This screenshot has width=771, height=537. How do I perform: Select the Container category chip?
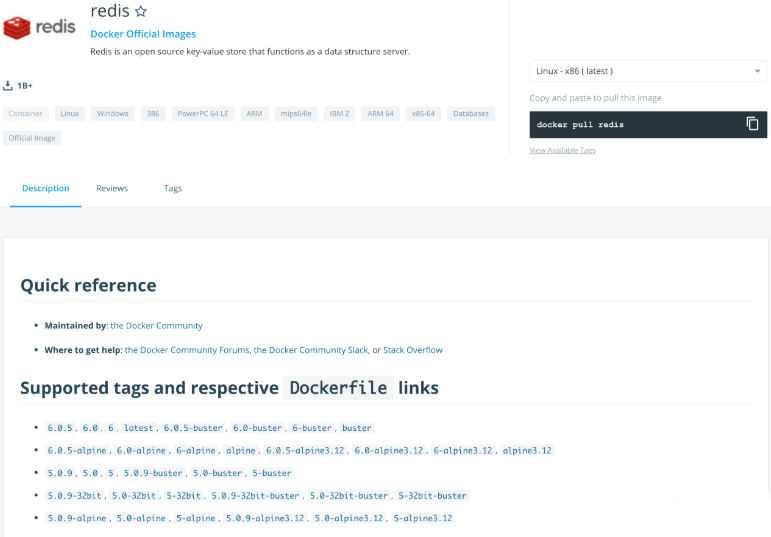tap(26, 114)
